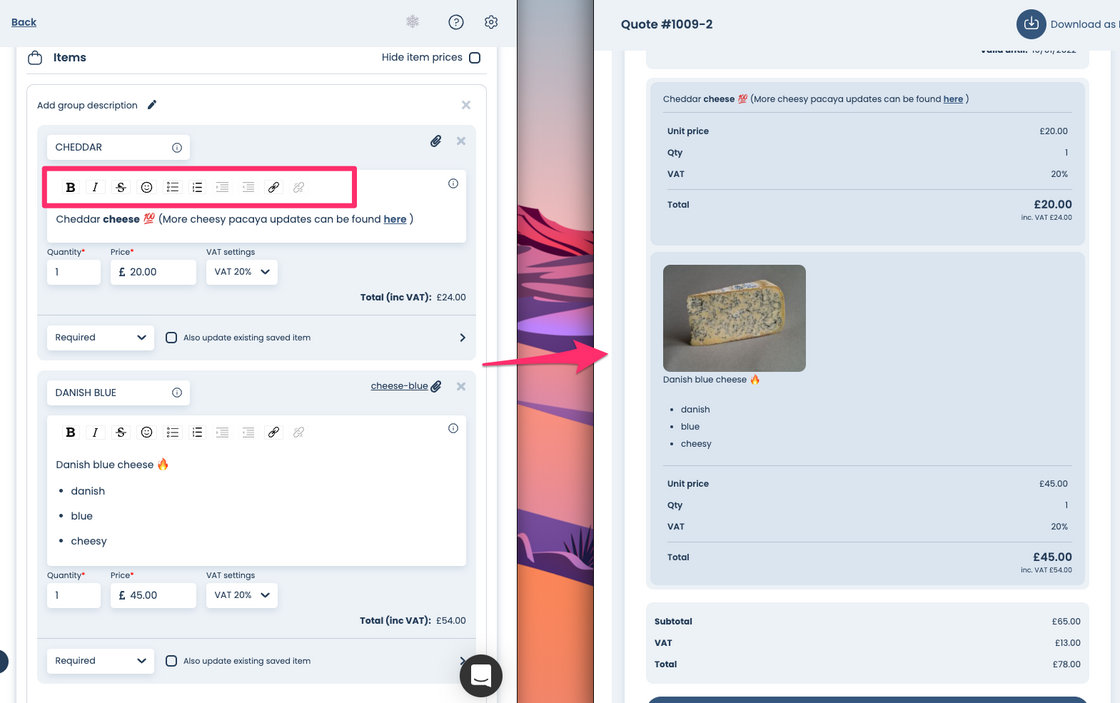
Task: Edit group description with pencil icon
Action: pos(151,105)
